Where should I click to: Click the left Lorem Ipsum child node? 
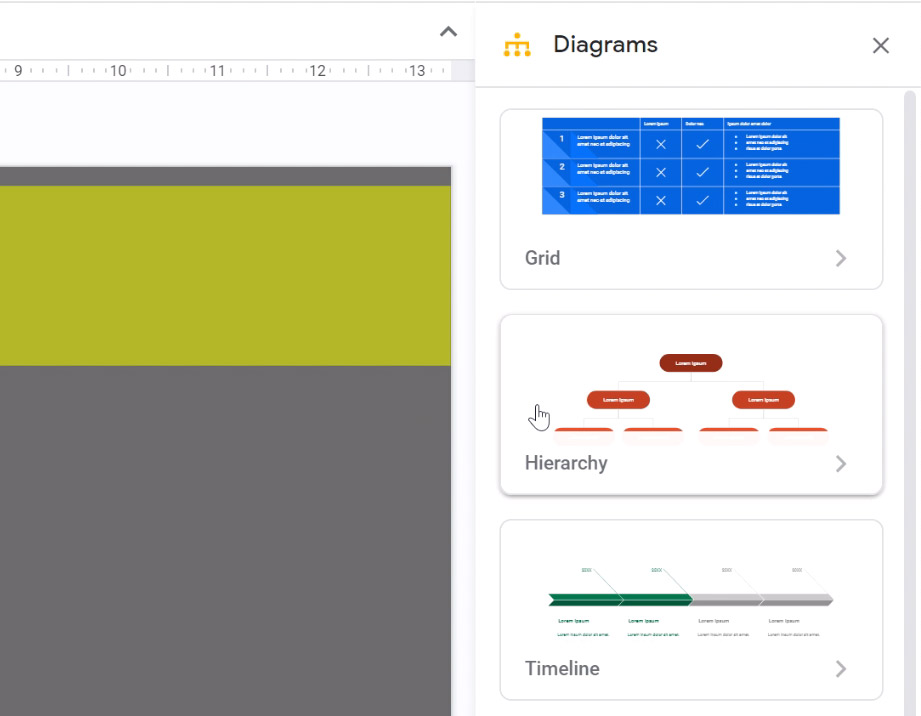[x=619, y=399]
